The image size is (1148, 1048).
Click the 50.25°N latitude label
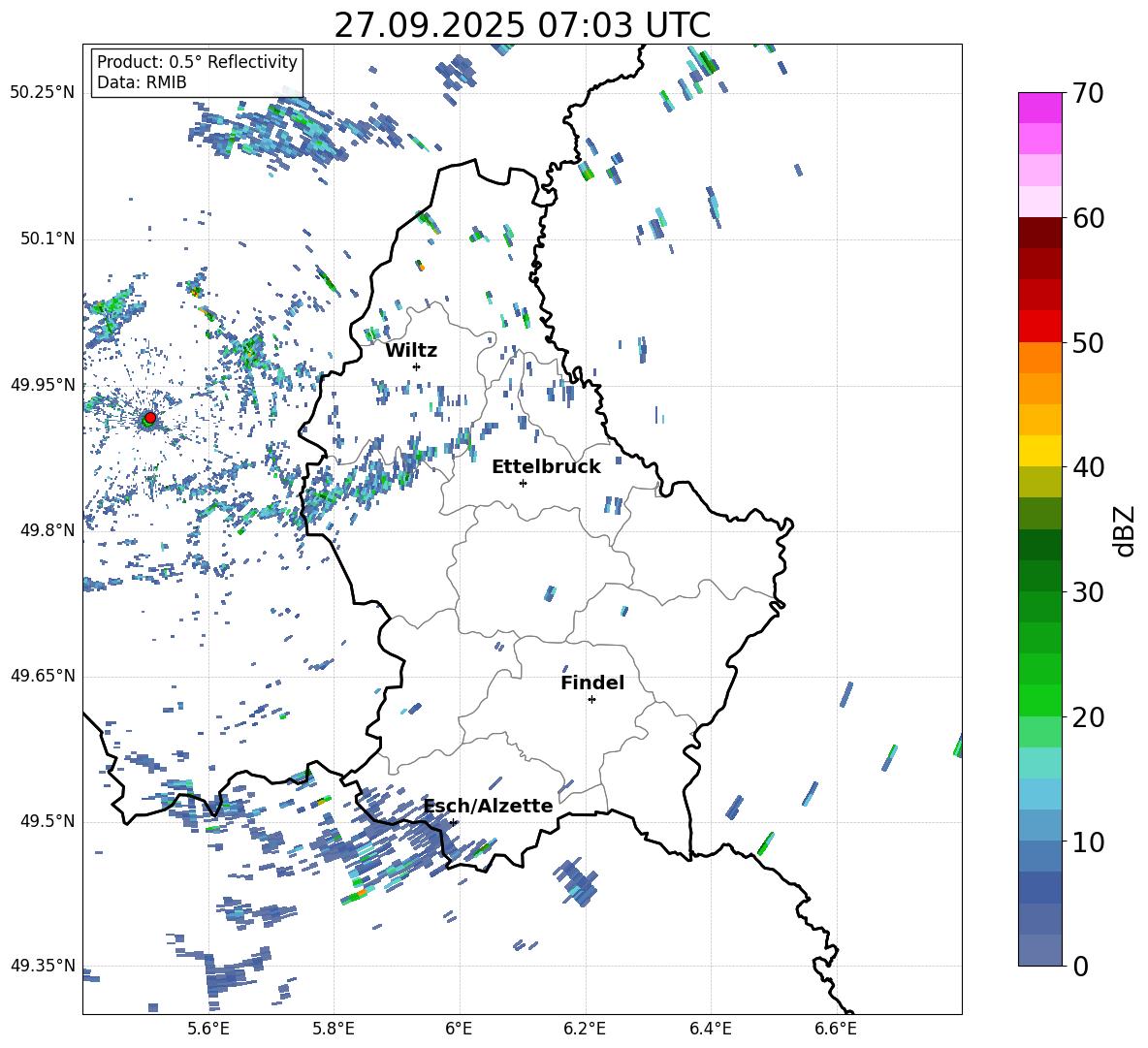click(x=43, y=93)
